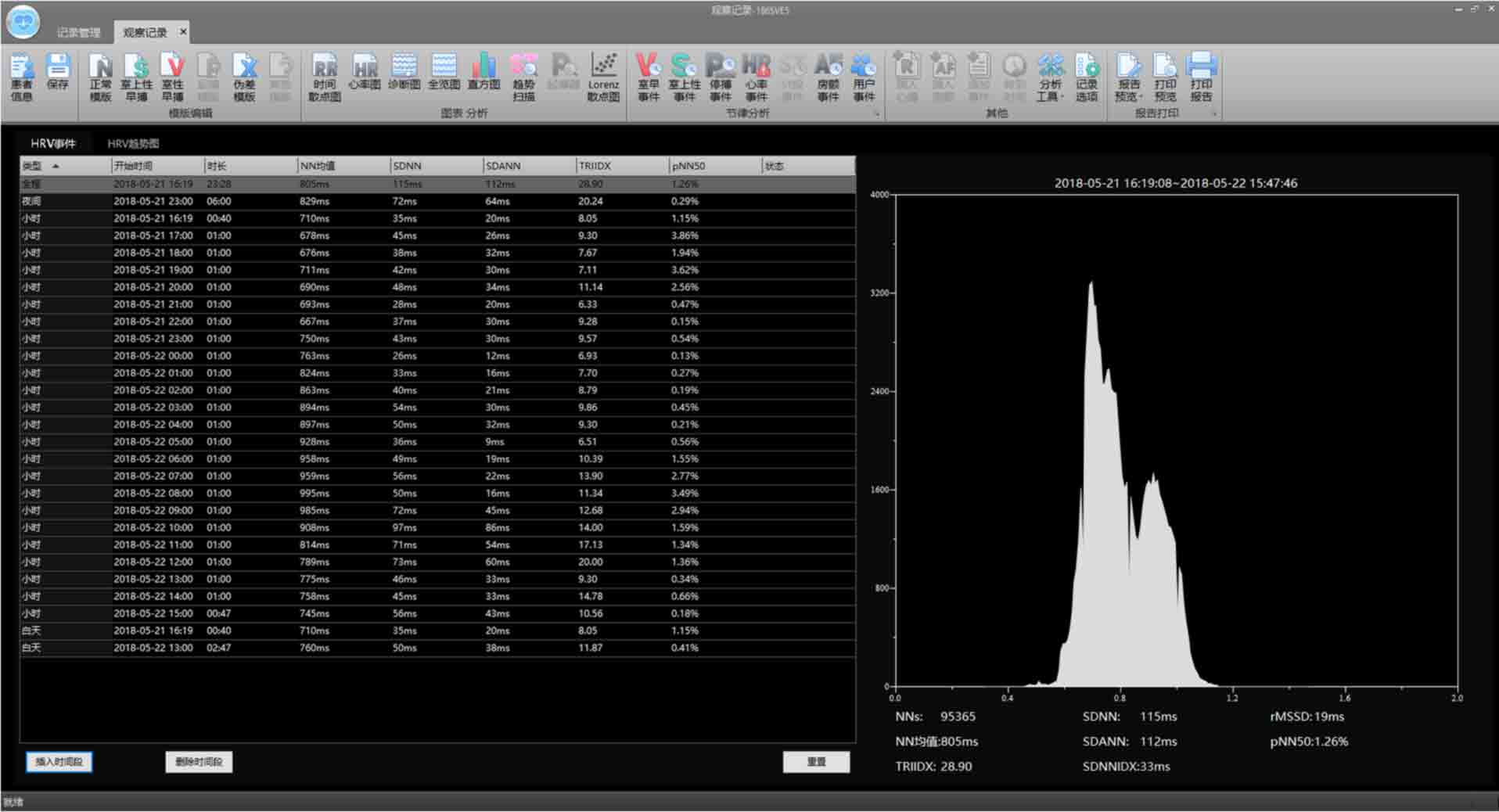Viewport: 1499px width, 812px height.
Task: Select the 全程 row at 2018-05-21 16:19
Action: coord(437,184)
